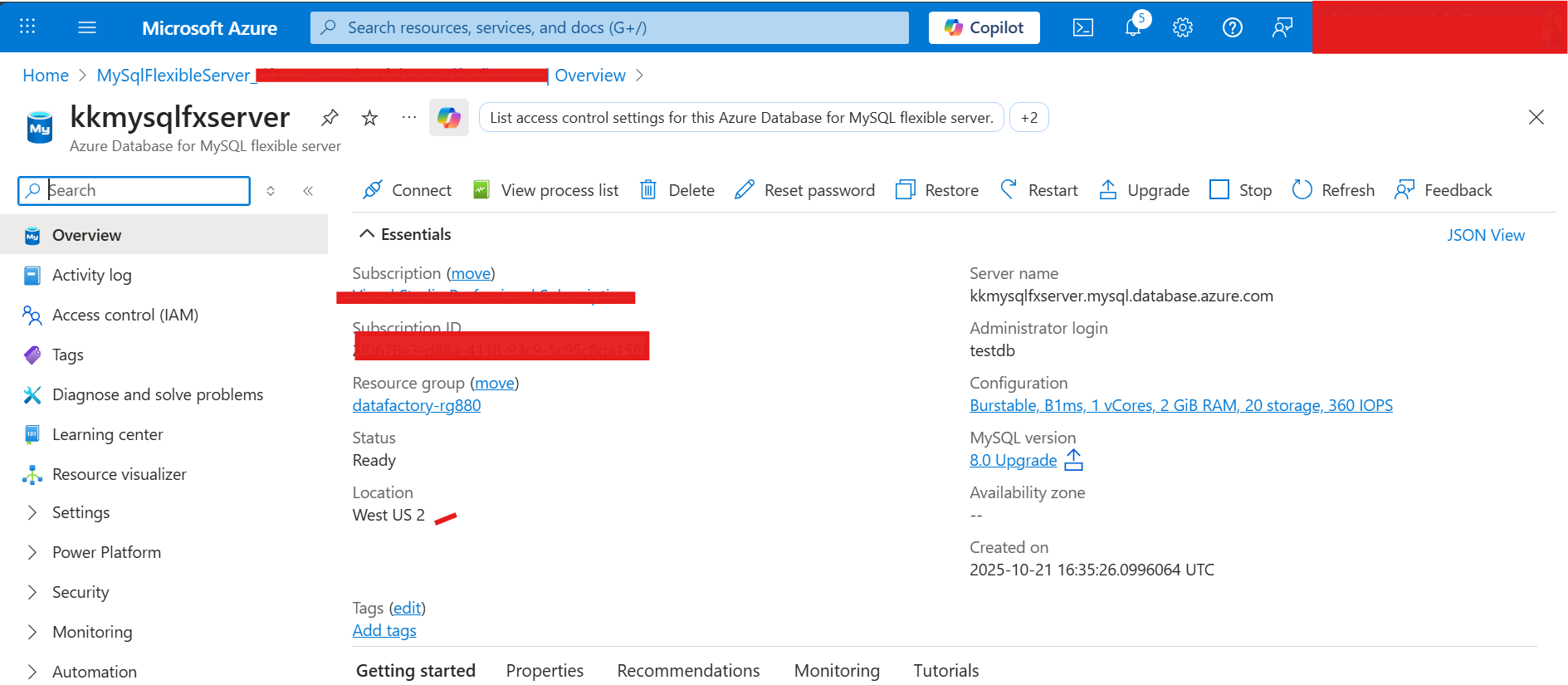1568x685 pixels.
Task: Launch Cloud Shell from the top bar
Action: [x=1083, y=27]
